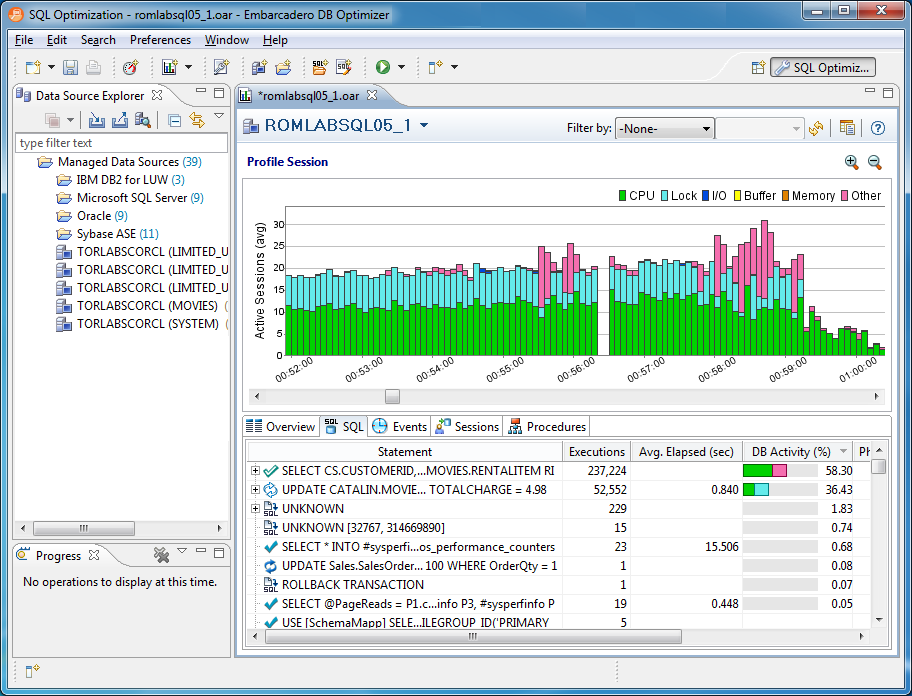Close the romlabsql05_1.oar editor tab

point(372,95)
